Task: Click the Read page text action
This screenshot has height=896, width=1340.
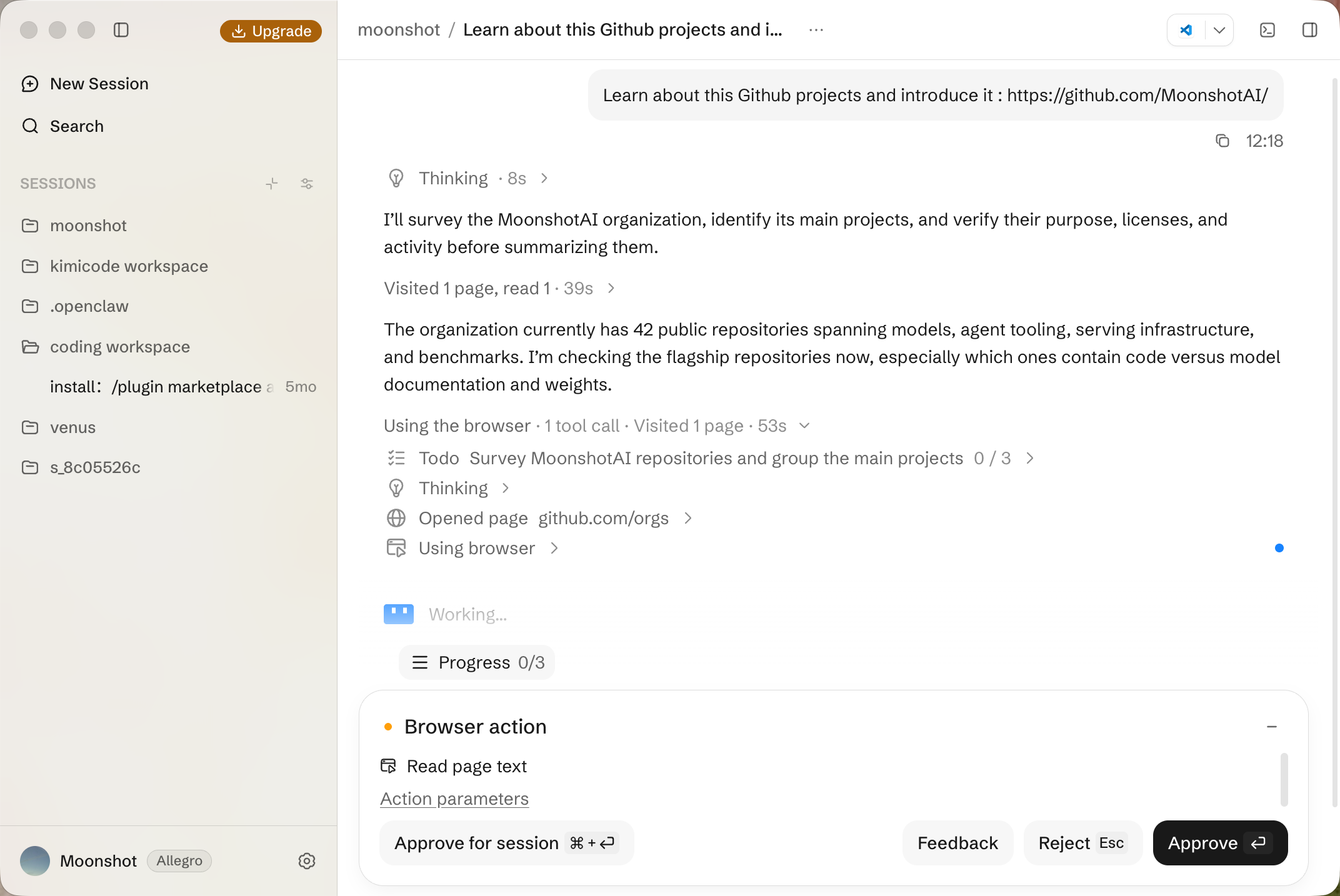Action: [454, 767]
